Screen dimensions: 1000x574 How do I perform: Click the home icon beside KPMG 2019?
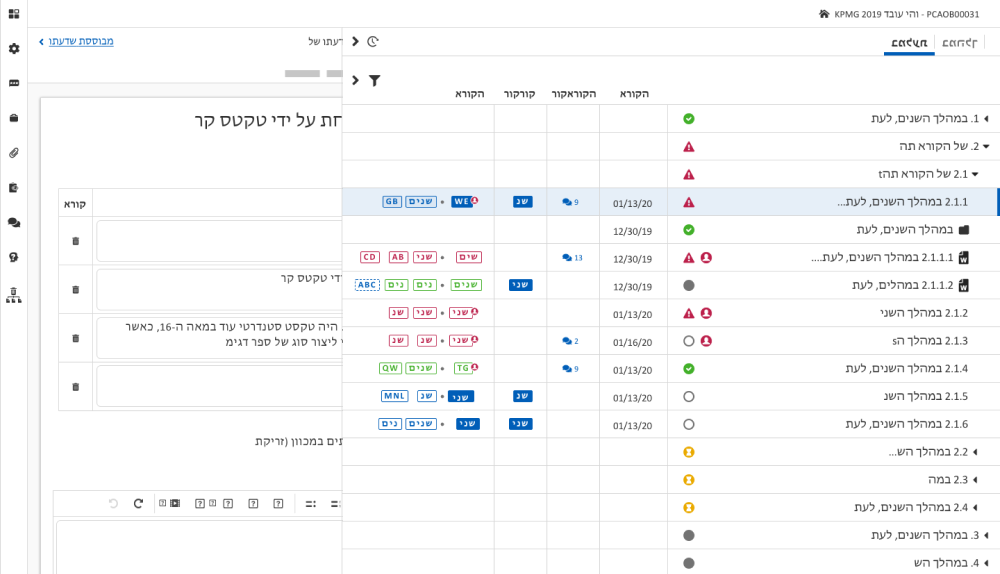click(824, 14)
